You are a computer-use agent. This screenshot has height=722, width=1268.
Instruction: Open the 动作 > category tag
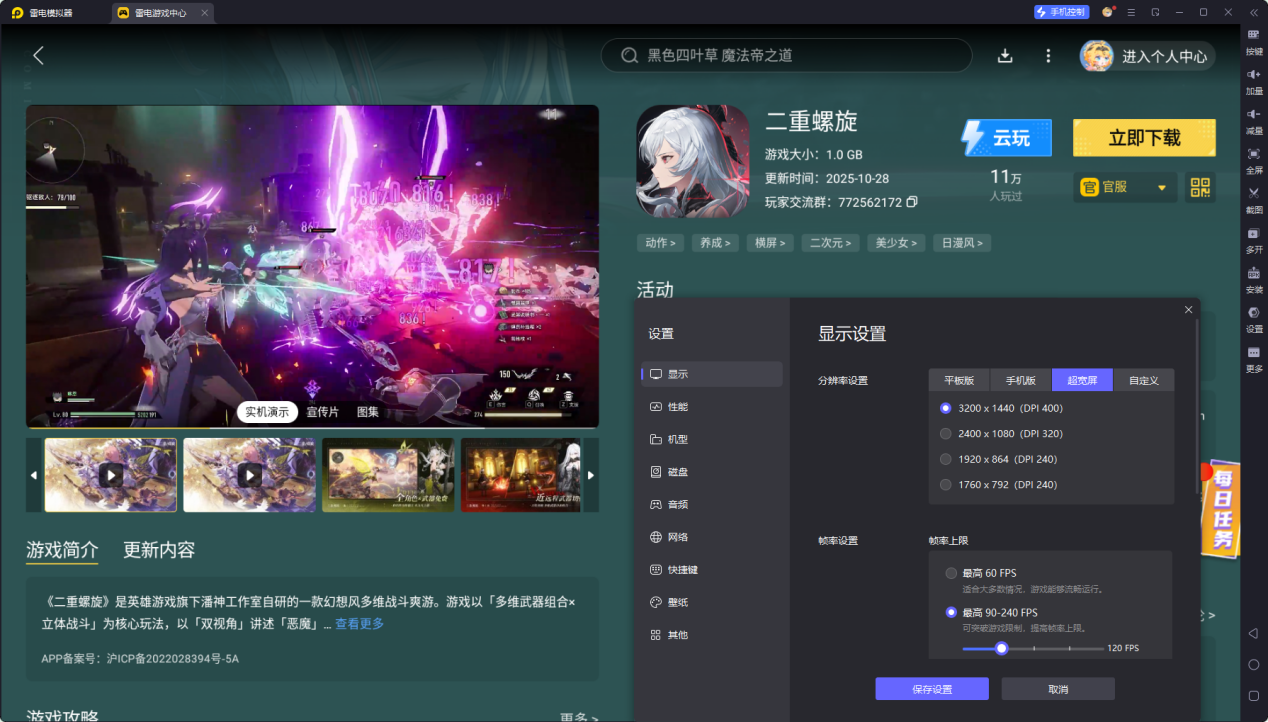coord(660,243)
